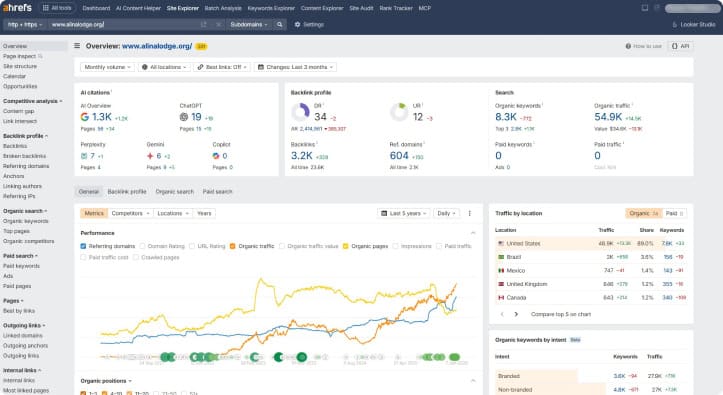Open the API button

(x=681, y=46)
